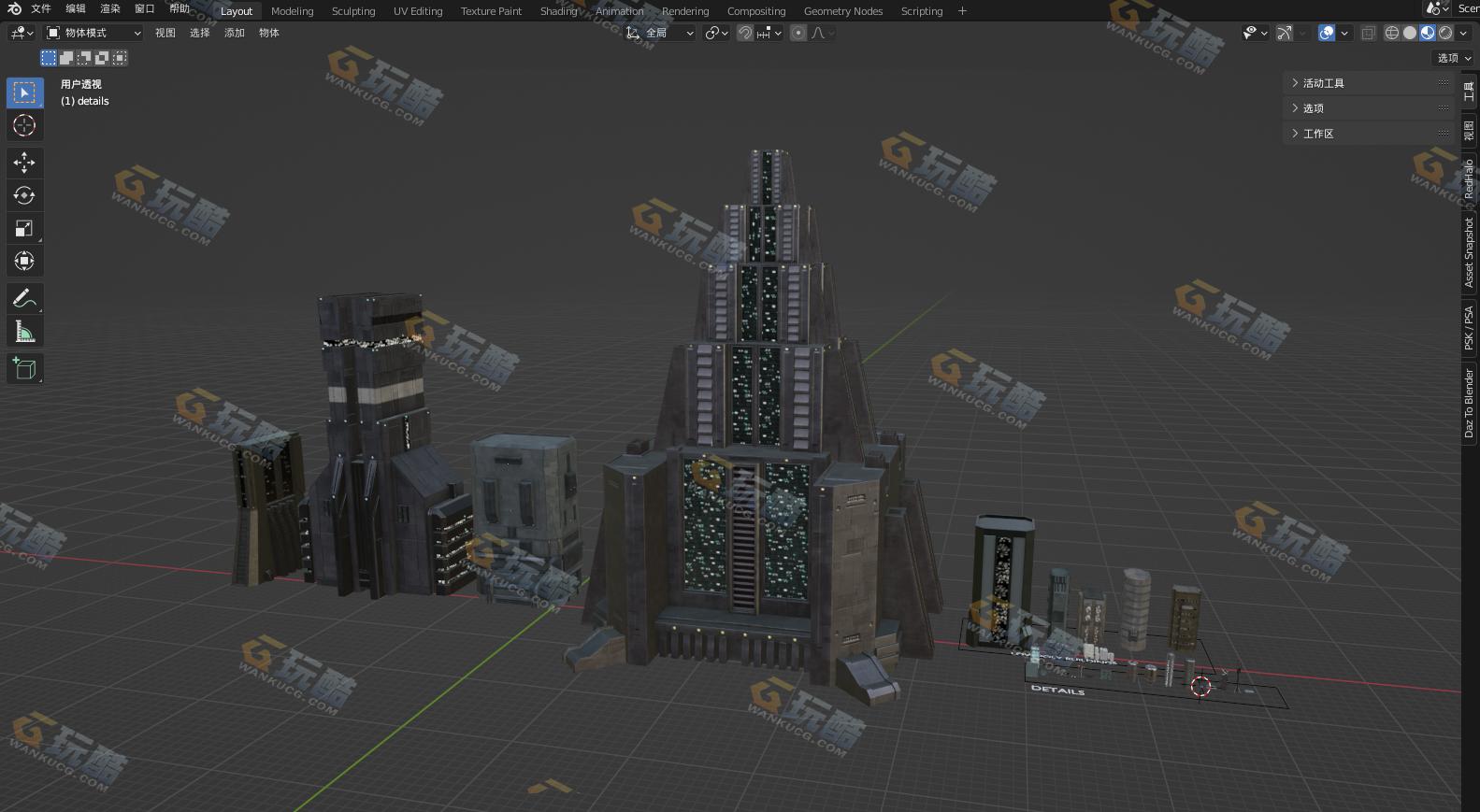
Task: Switch to rendered viewport shading
Action: tap(1445, 33)
